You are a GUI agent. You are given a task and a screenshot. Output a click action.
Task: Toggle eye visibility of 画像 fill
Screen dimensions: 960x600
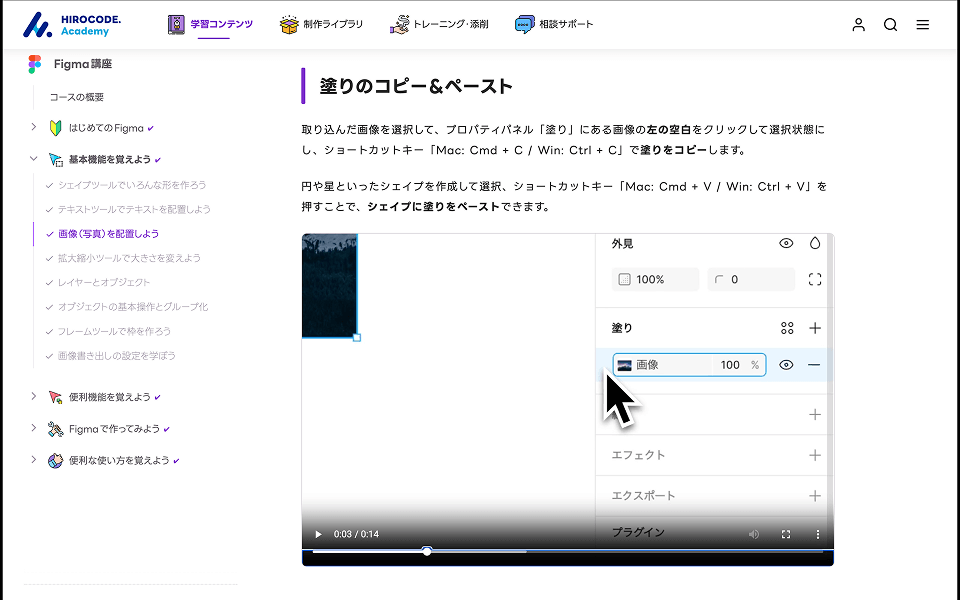coord(786,365)
